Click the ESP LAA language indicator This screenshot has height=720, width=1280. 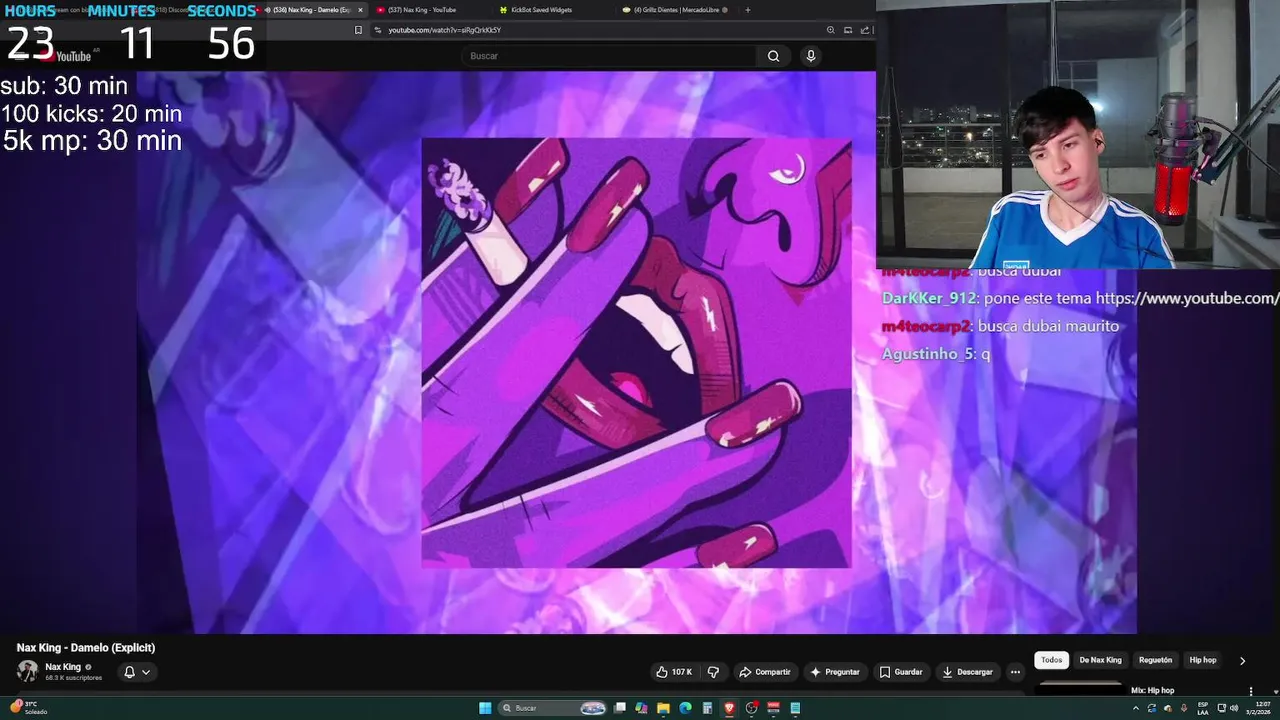tap(1203, 708)
